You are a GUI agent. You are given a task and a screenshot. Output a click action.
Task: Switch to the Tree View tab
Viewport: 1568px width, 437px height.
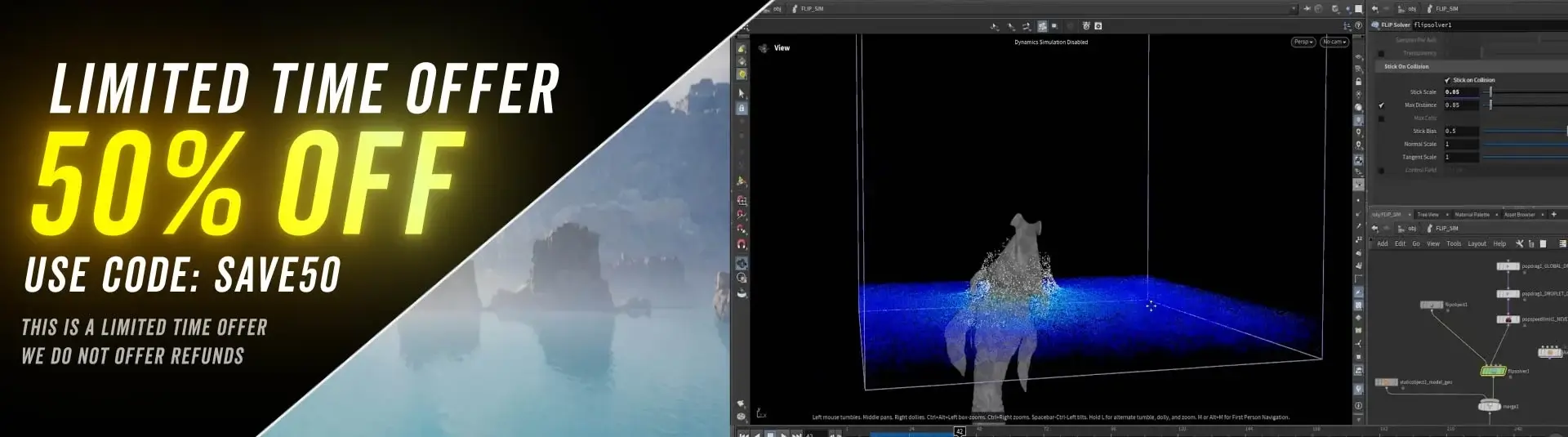pos(1428,215)
